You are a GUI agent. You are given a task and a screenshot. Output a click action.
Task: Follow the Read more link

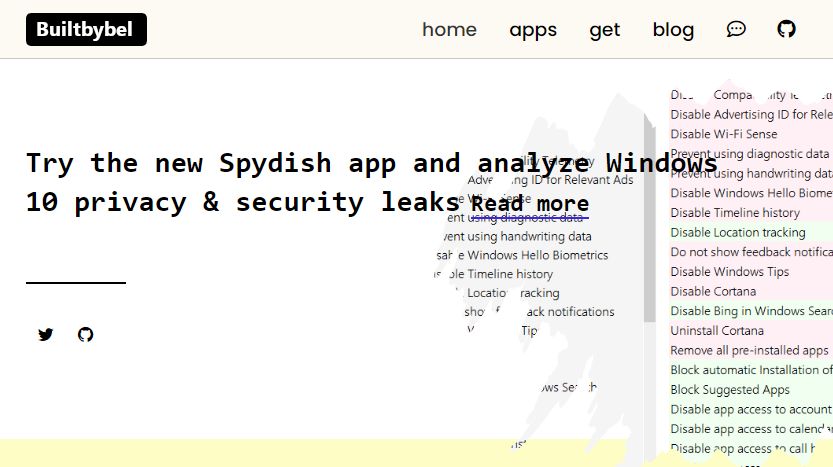tap(530, 203)
